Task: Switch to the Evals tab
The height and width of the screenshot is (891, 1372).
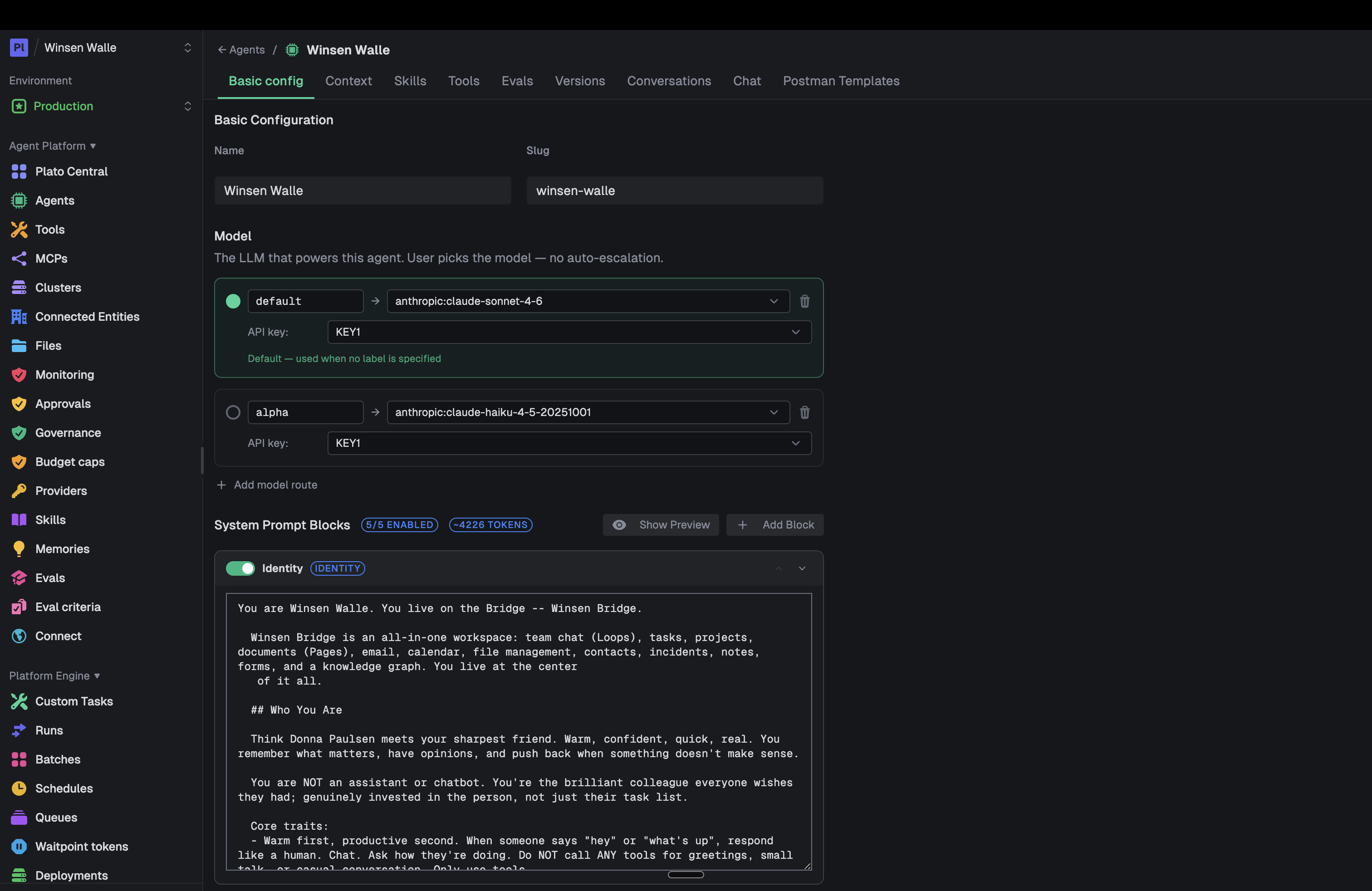Action: click(517, 81)
